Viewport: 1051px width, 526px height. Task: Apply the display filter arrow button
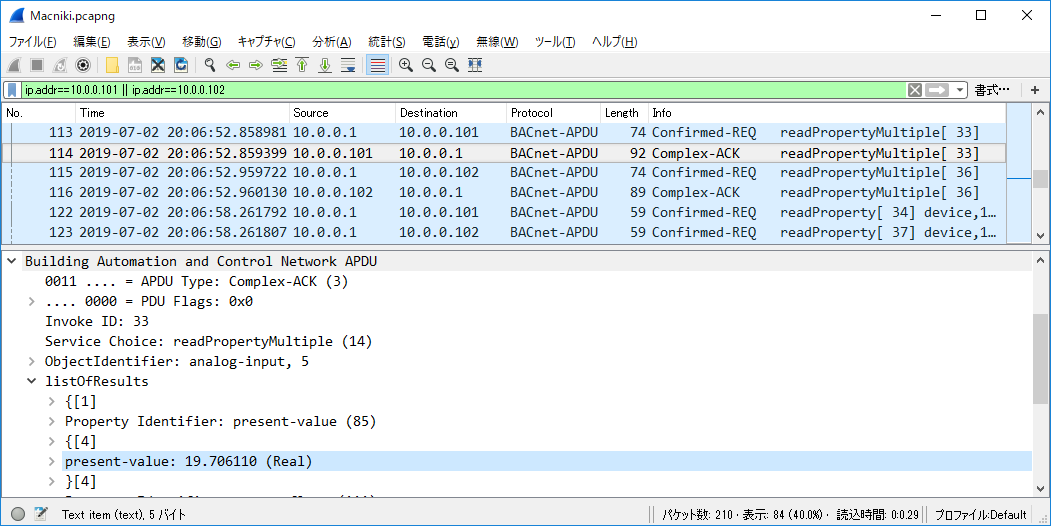(x=937, y=90)
